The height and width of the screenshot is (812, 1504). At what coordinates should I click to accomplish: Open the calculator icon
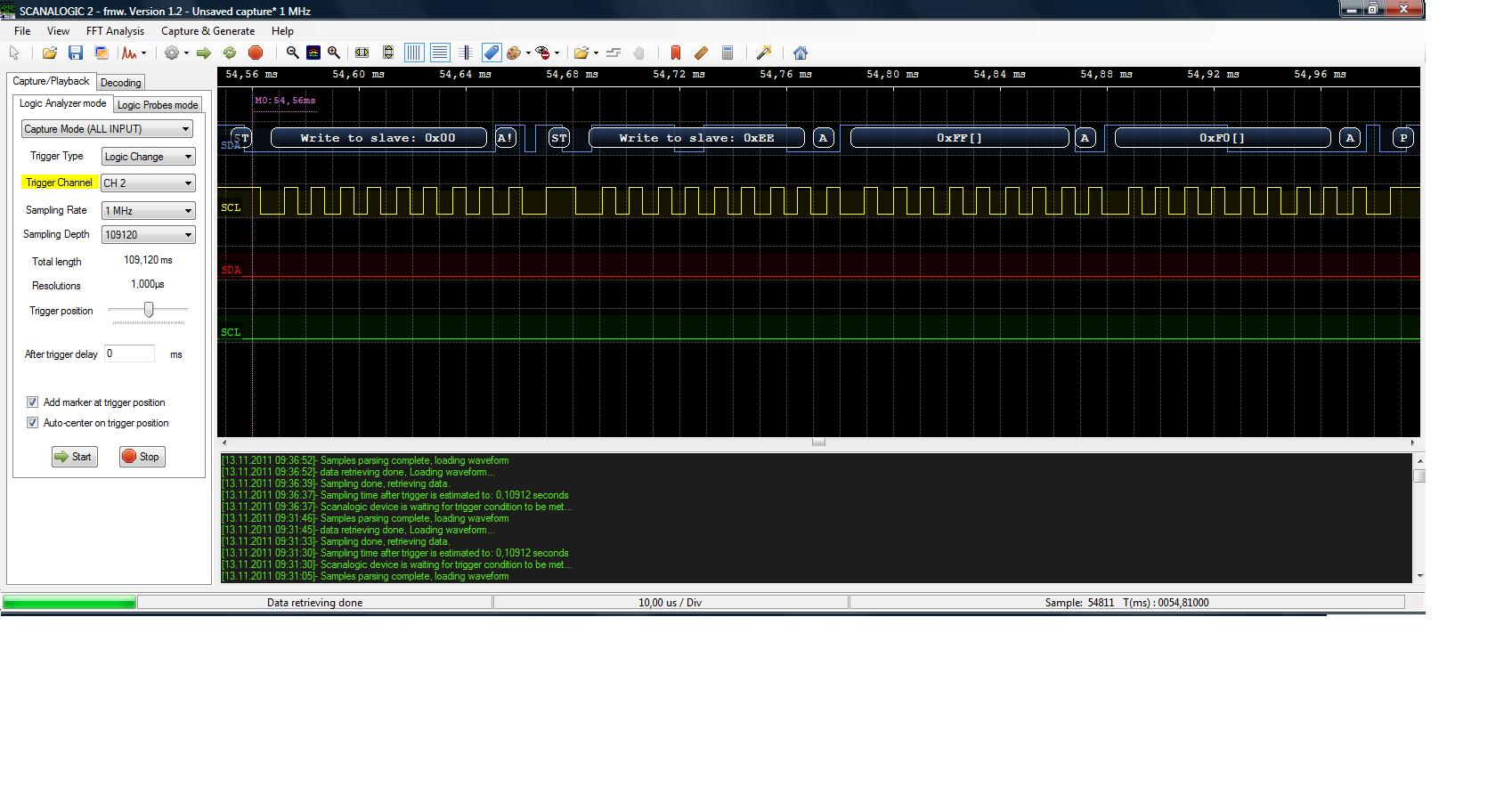728,53
